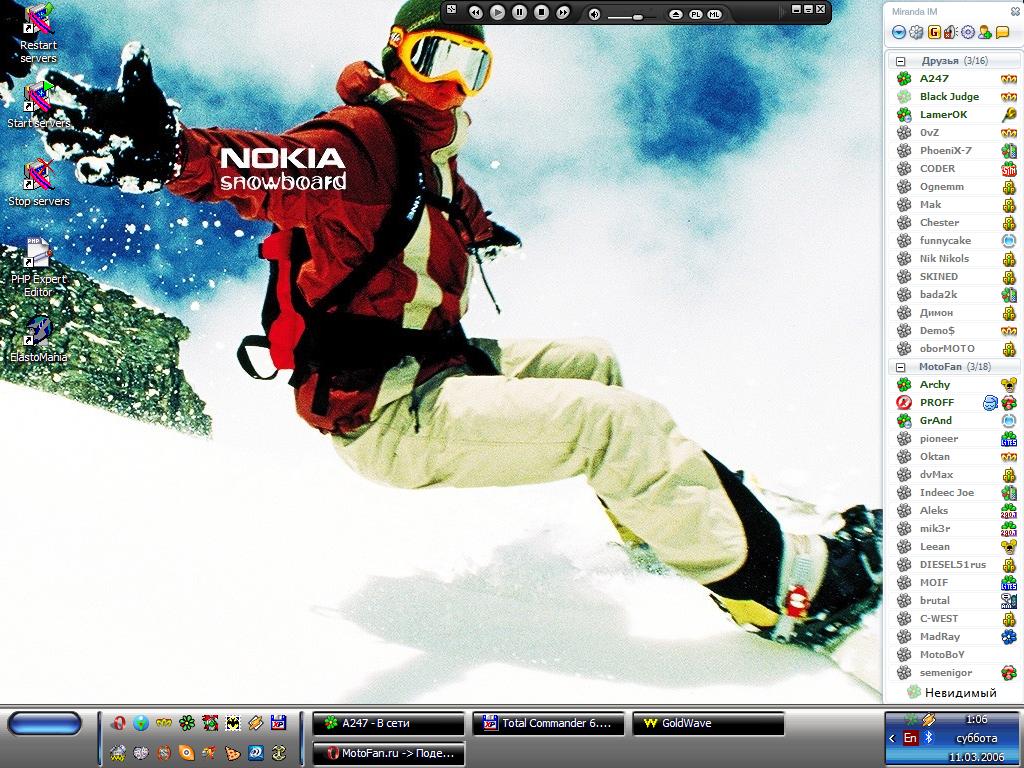Click the add contact icon in Miranda
Image resolution: width=1024 pixels, height=768 pixels.
point(985,32)
